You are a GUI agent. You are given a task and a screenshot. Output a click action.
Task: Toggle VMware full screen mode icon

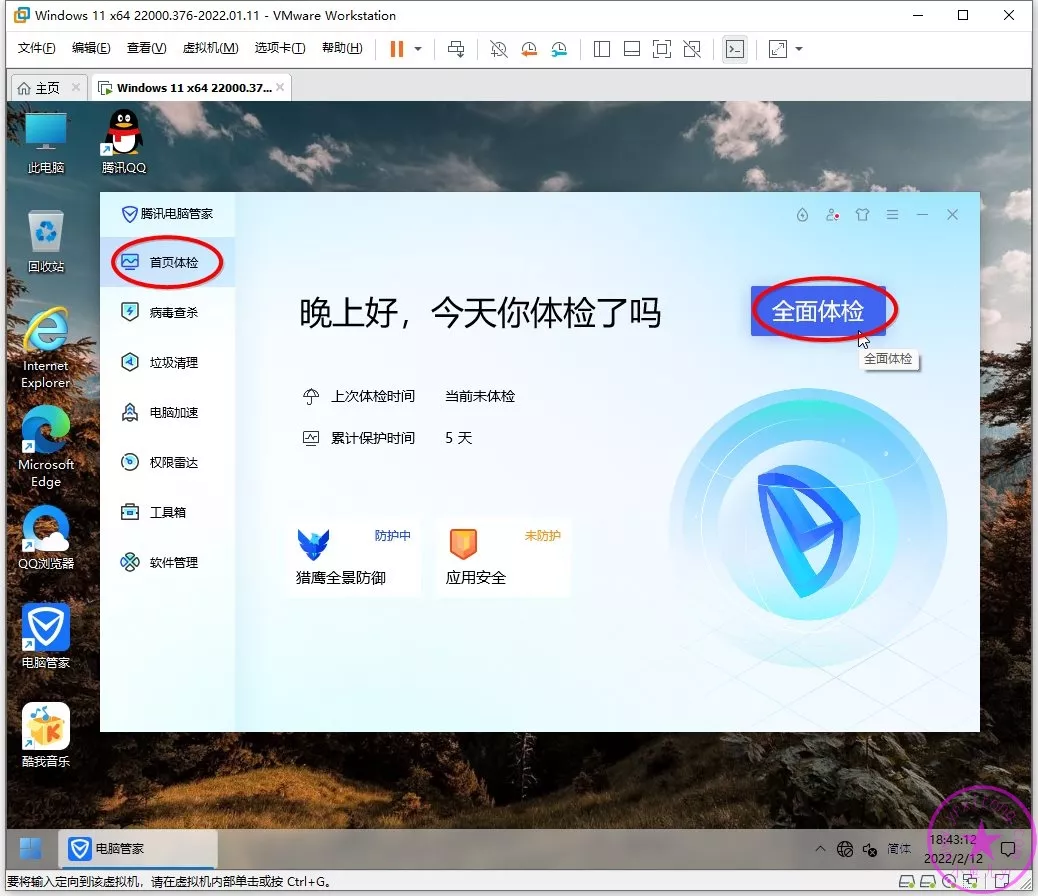coord(661,49)
